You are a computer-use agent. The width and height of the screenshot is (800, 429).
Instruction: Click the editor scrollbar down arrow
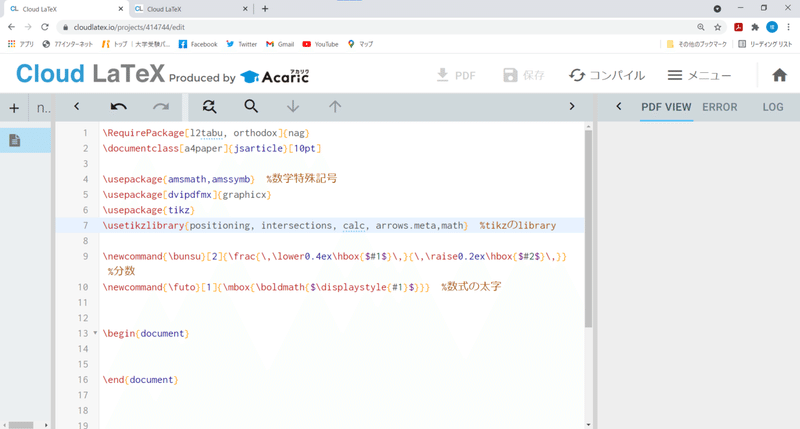tap(588, 424)
